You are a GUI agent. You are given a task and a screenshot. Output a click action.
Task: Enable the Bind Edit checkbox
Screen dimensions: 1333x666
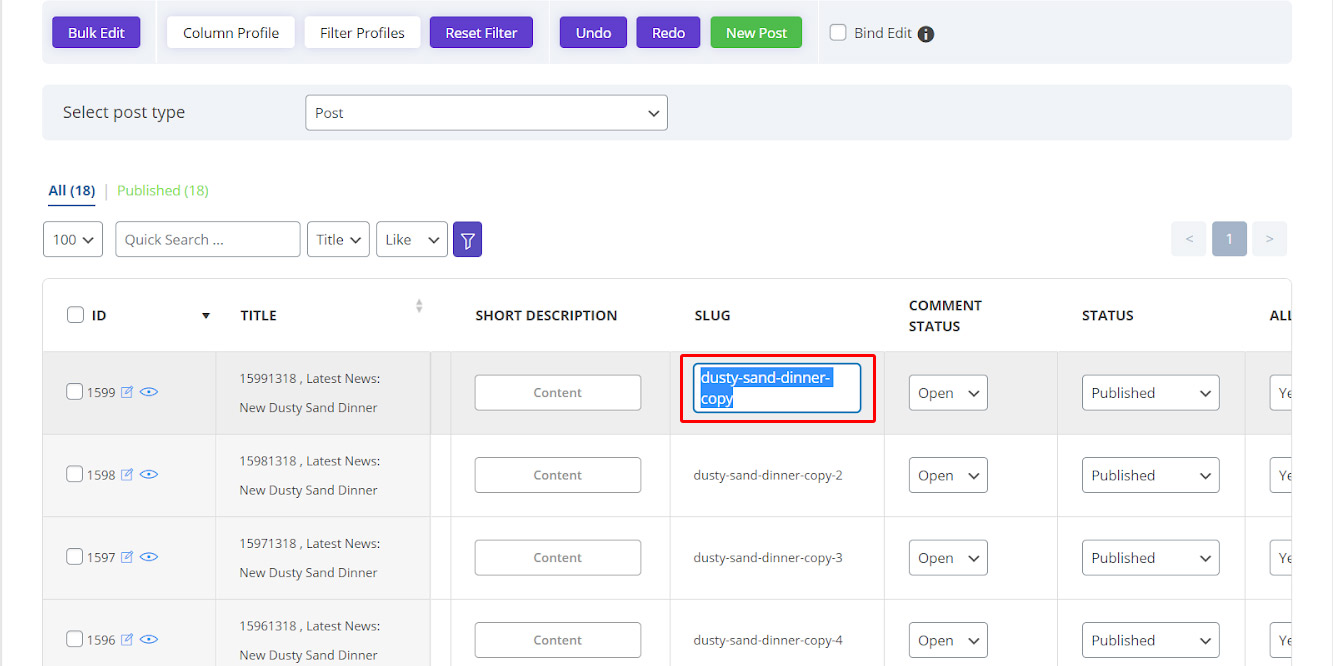(x=838, y=33)
